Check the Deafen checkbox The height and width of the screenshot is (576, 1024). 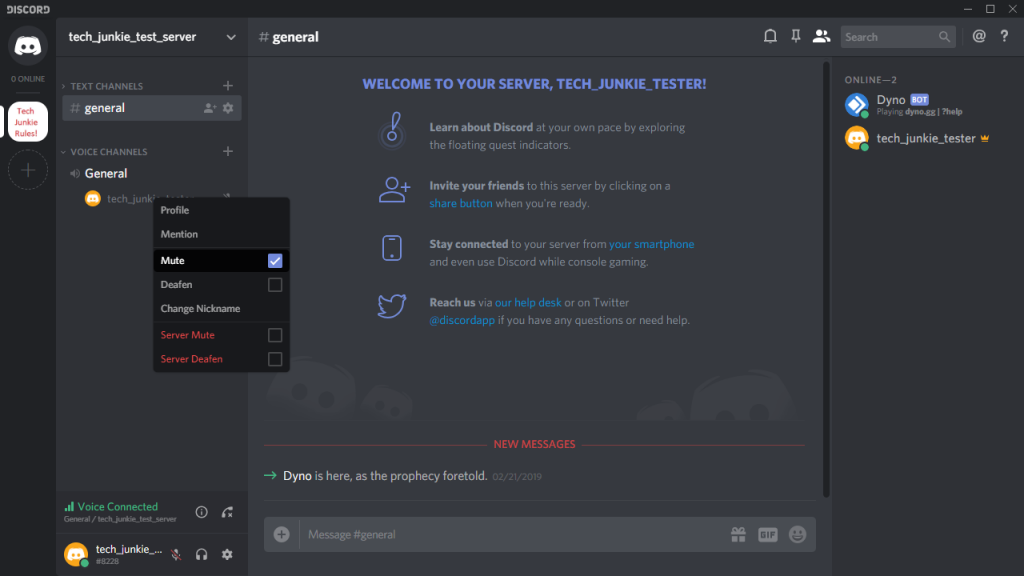coord(275,285)
